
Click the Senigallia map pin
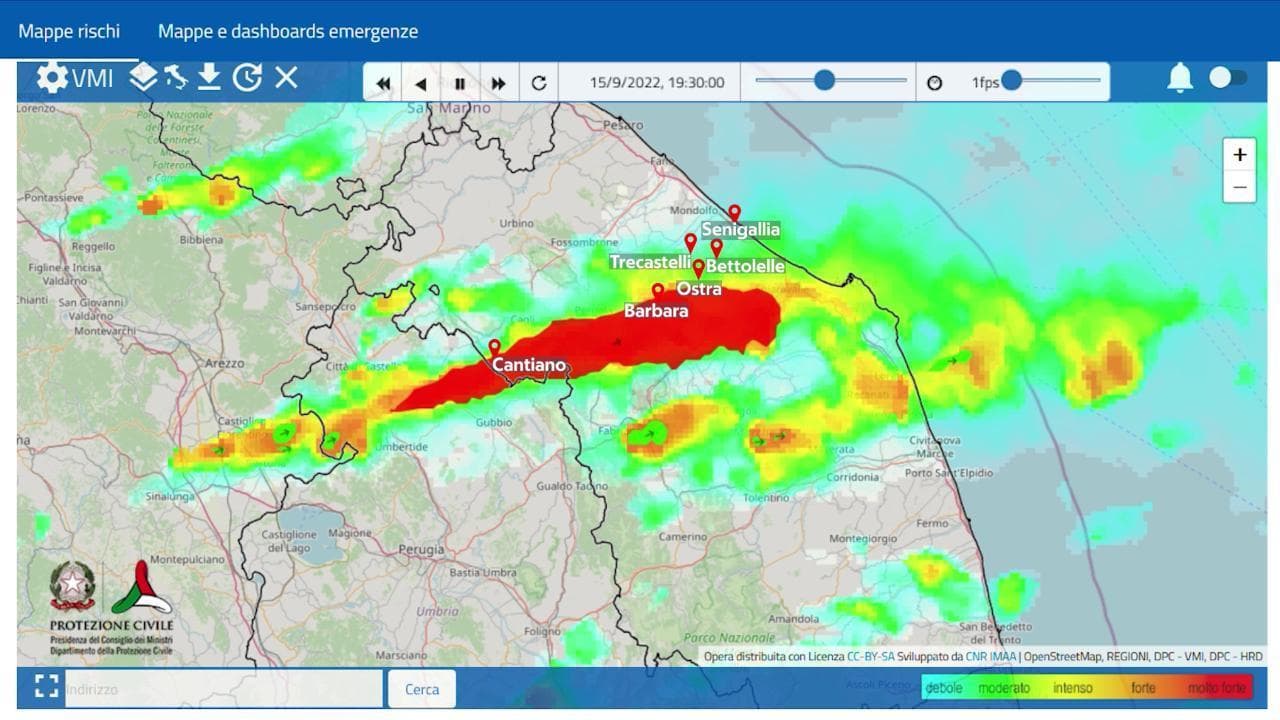click(734, 213)
